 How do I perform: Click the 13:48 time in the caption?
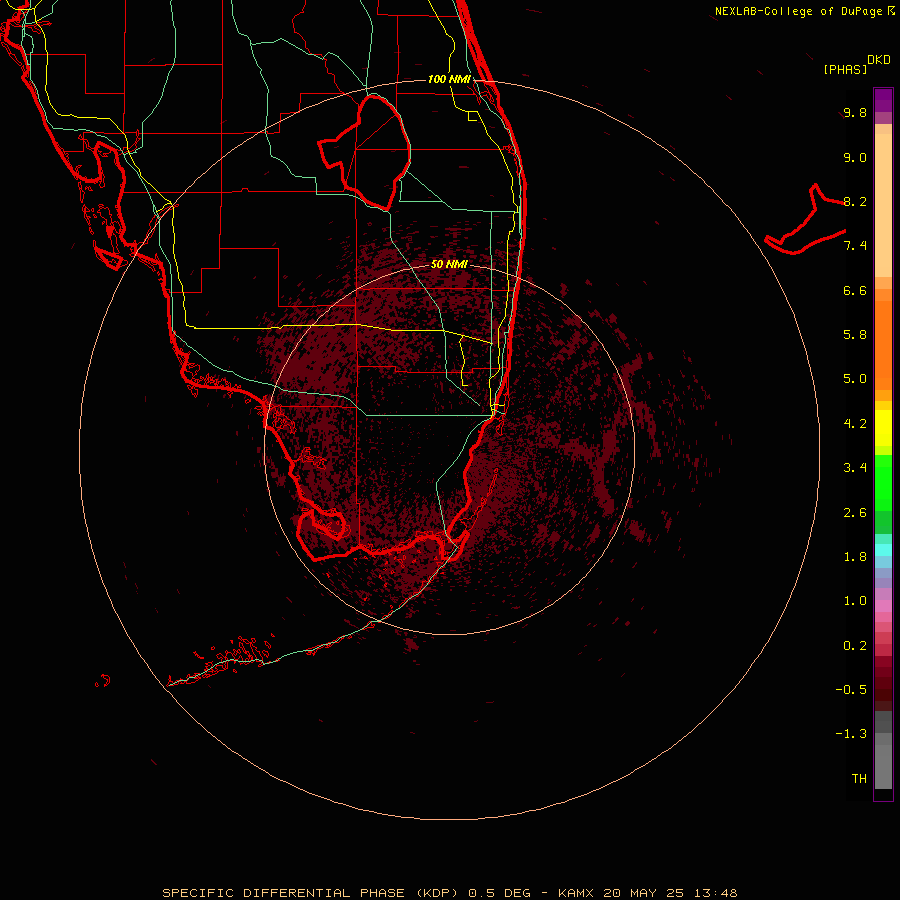coord(715,893)
